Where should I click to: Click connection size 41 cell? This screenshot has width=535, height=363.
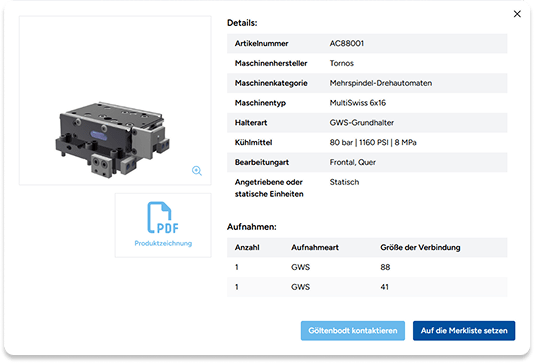(385, 287)
